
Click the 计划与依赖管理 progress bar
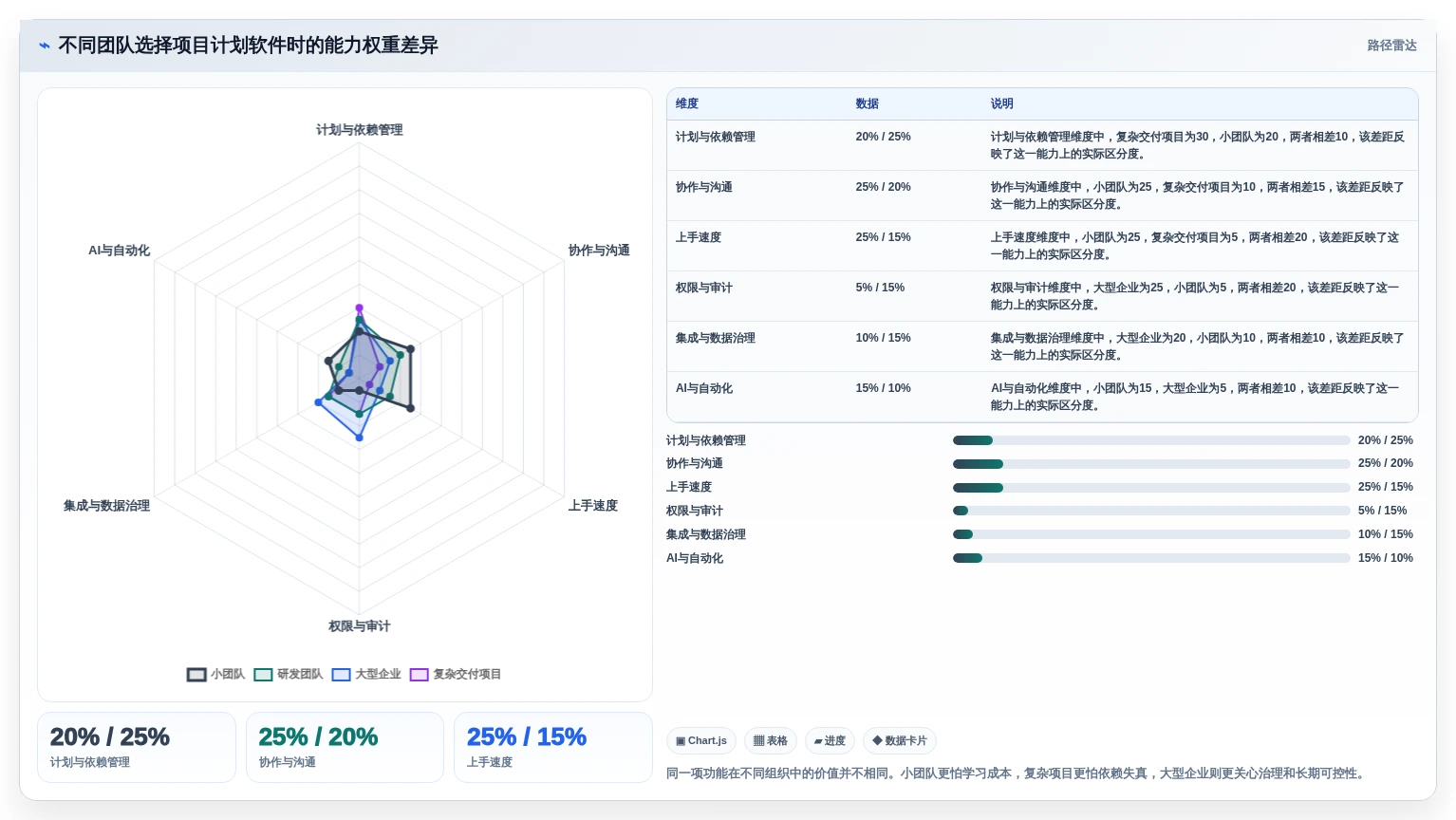point(1151,440)
